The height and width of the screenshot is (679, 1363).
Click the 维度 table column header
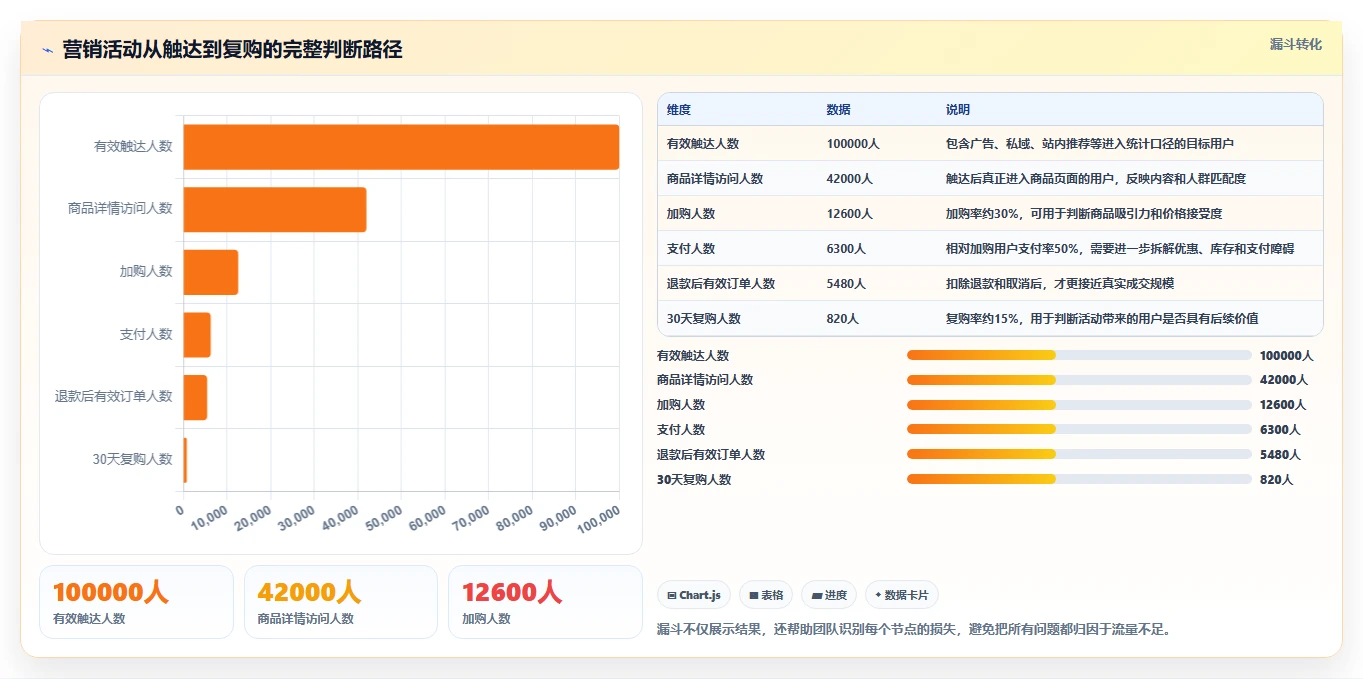coord(679,110)
